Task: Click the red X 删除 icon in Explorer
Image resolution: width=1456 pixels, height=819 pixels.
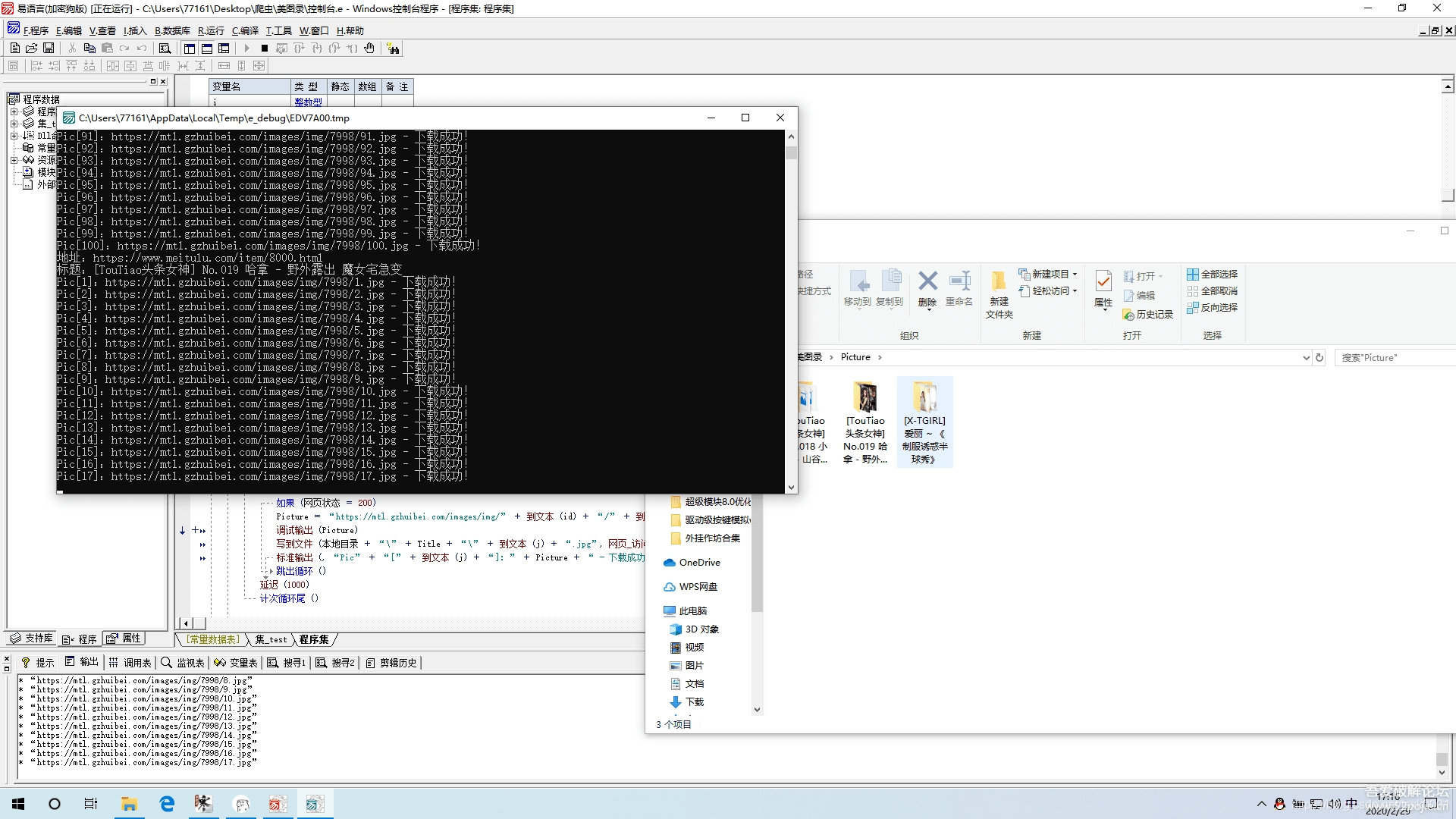Action: pos(927,281)
